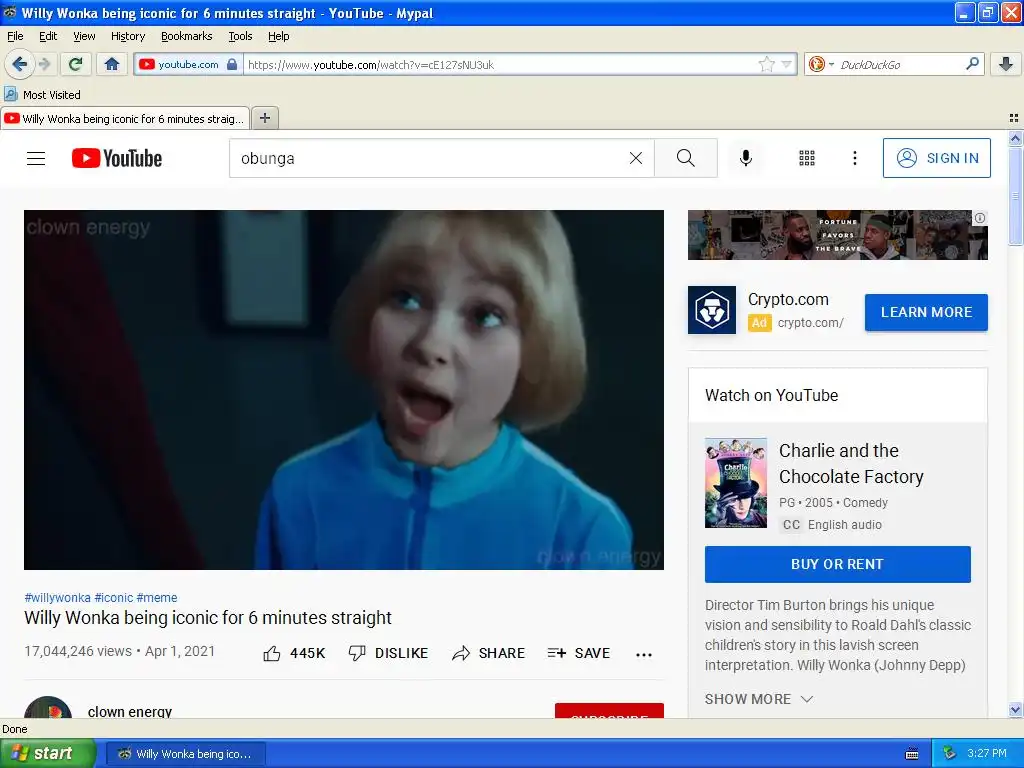Click the SHARE arrow button
Image resolution: width=1024 pixels, height=768 pixels.
click(x=488, y=653)
